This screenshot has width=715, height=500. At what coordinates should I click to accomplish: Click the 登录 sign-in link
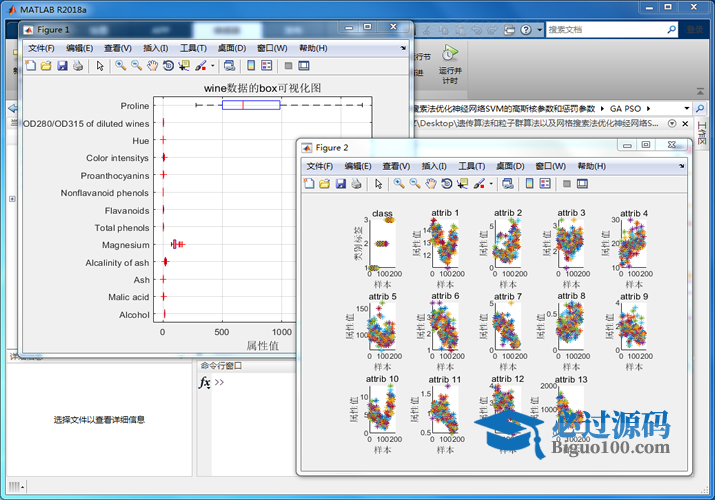pos(693,30)
